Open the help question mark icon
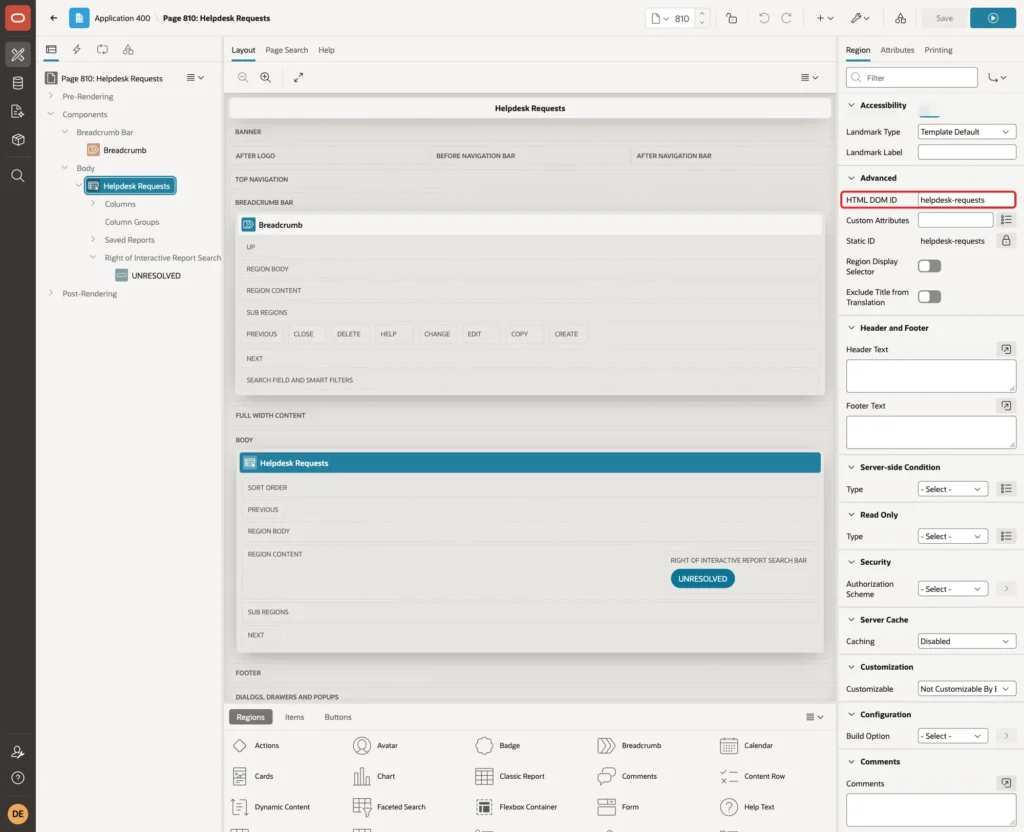 pos(18,778)
